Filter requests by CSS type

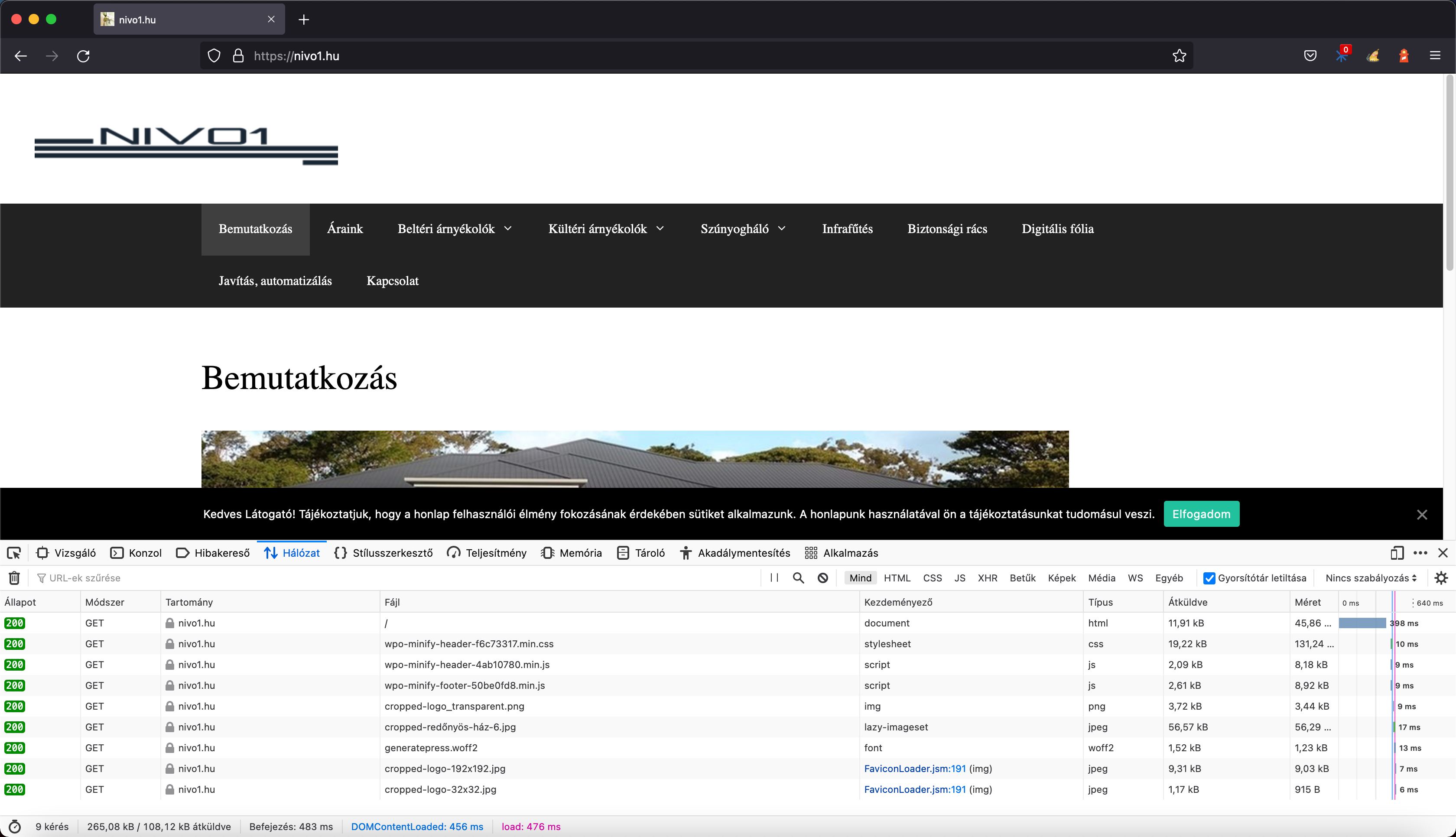(932, 578)
